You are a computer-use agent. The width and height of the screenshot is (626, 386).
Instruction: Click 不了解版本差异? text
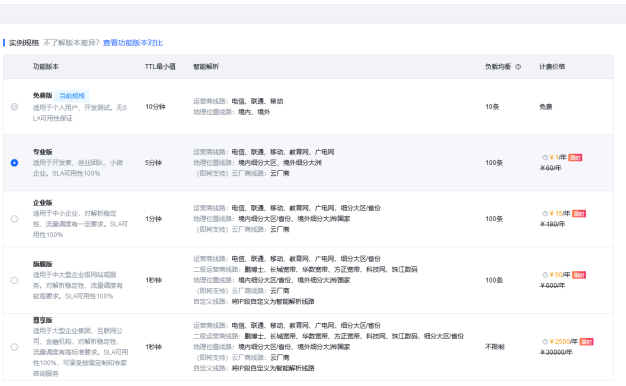[x=71, y=43]
